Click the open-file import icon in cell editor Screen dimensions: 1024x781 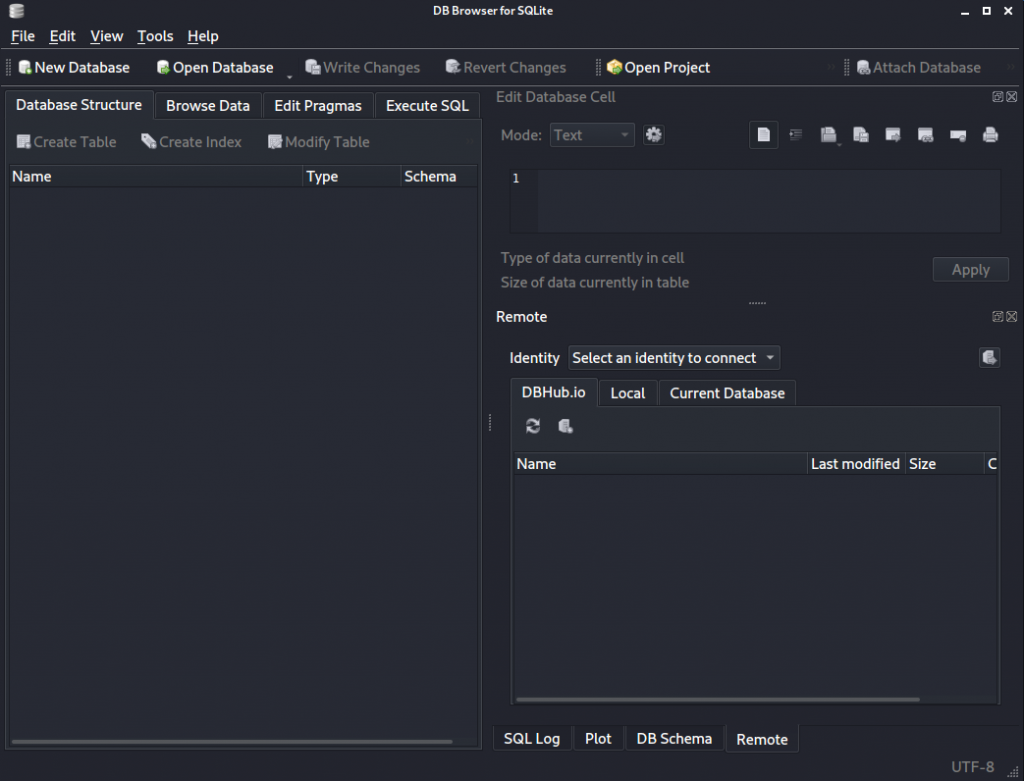(828, 135)
